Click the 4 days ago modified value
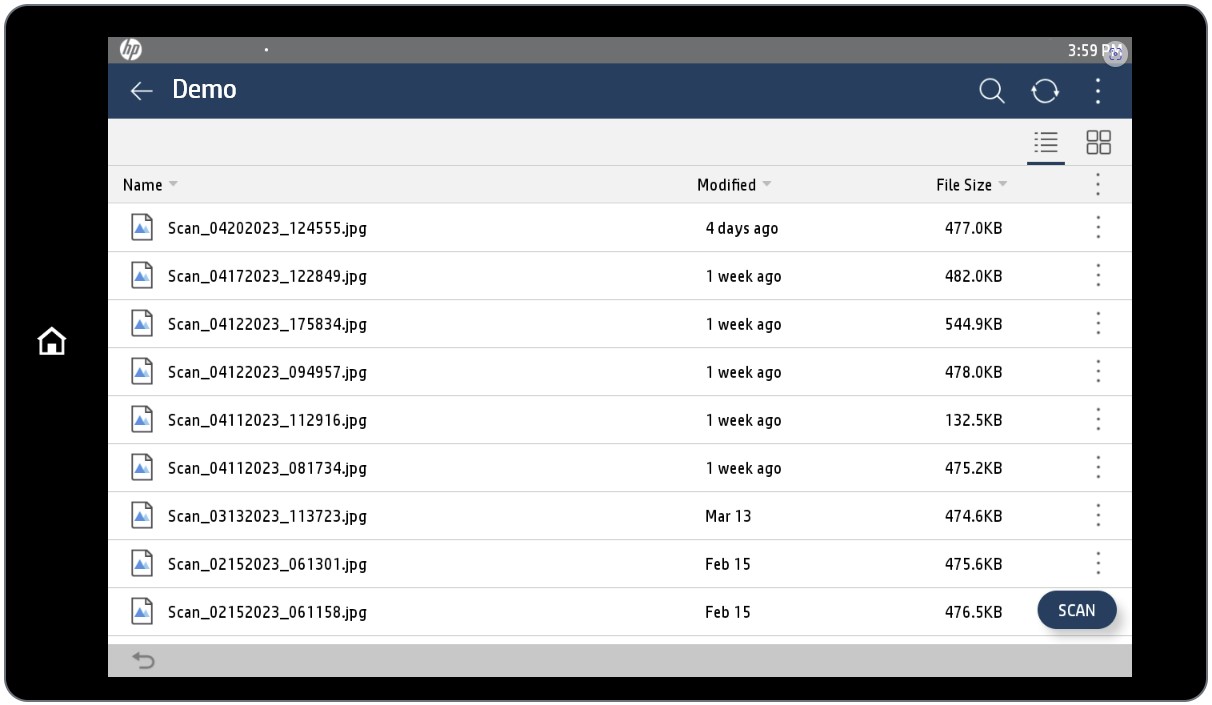The height and width of the screenshot is (705, 1212). (x=741, y=229)
